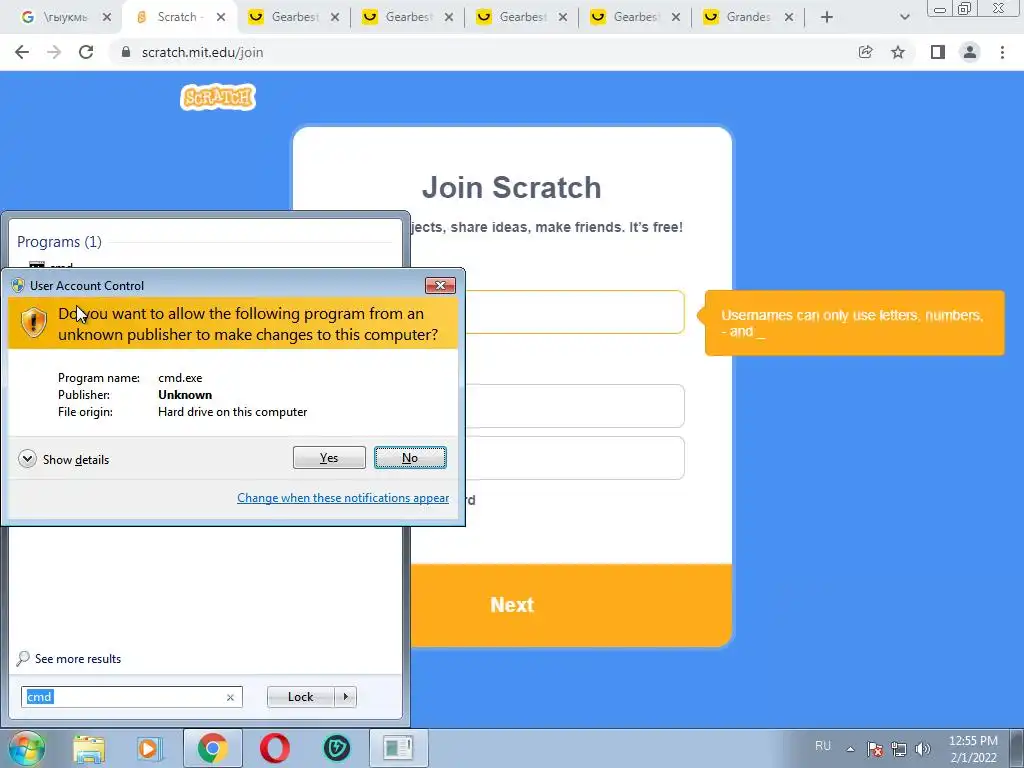Expand Show details in the UAC dialog
This screenshot has width=1024, height=768.
click(x=63, y=460)
